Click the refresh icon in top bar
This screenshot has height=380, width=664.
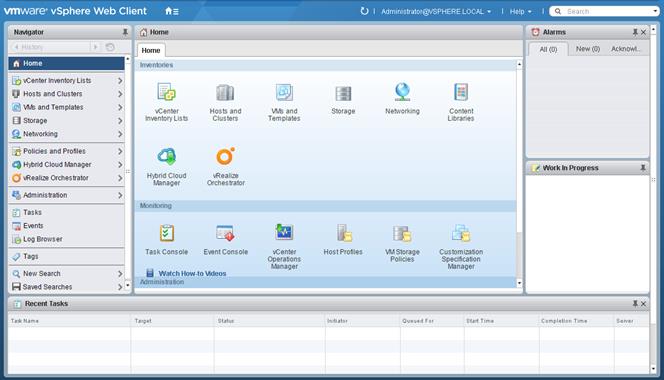[364, 11]
